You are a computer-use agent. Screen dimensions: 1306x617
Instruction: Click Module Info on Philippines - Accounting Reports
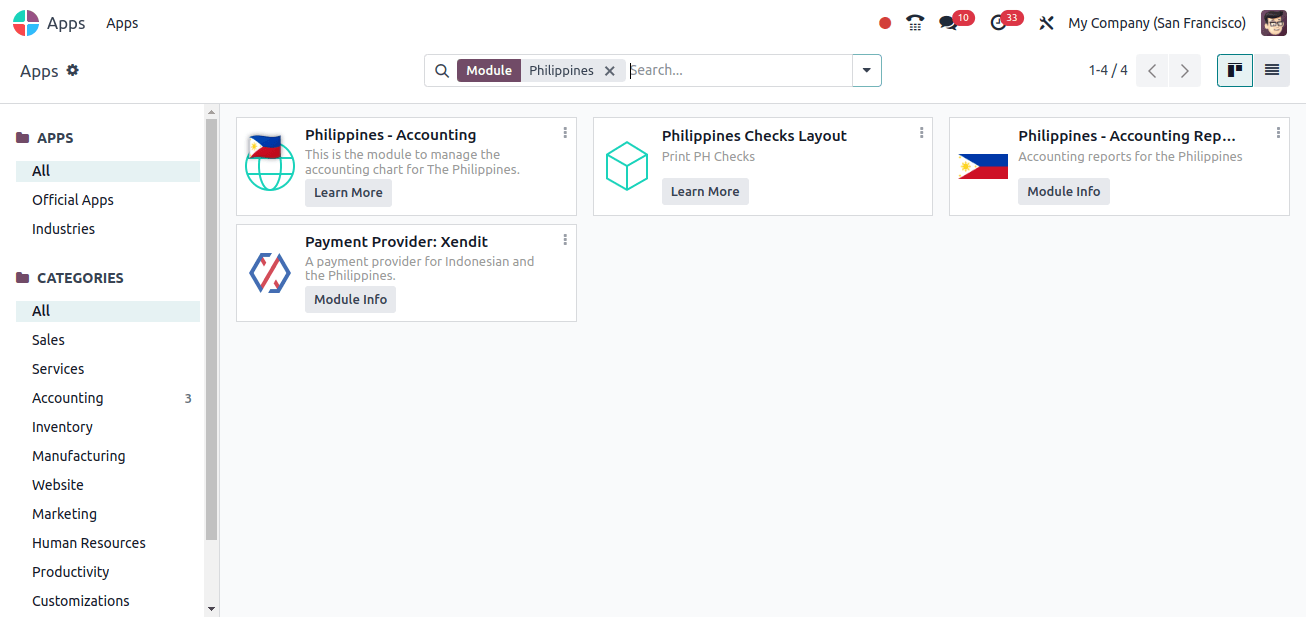pyautogui.click(x=1064, y=192)
